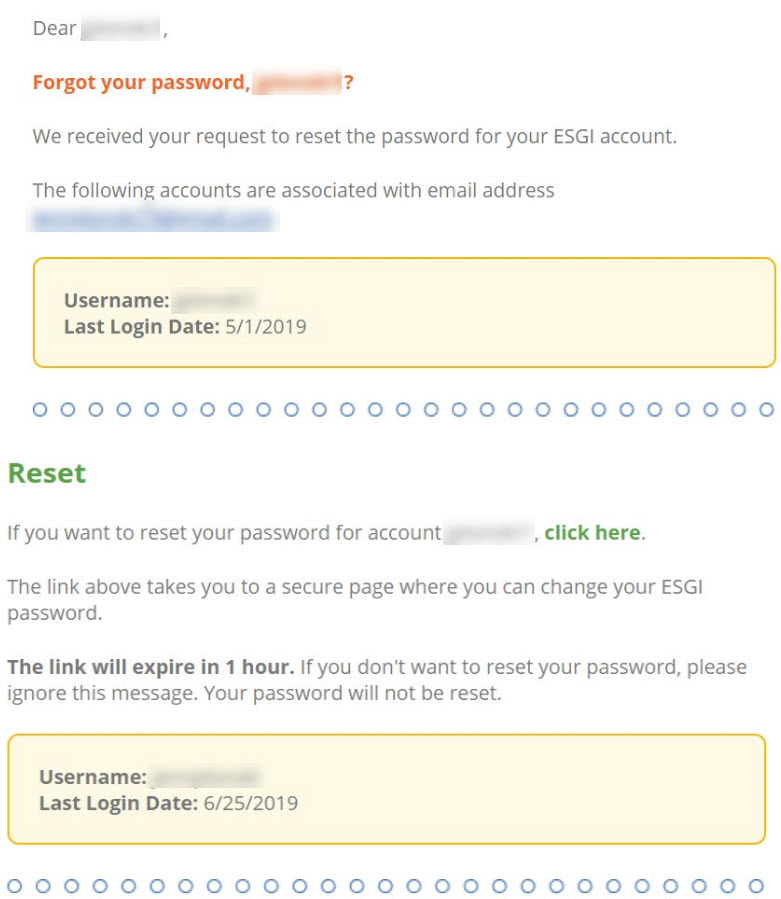Click the "We received your request" sentence
The image size is (781, 899).
tap(354, 136)
